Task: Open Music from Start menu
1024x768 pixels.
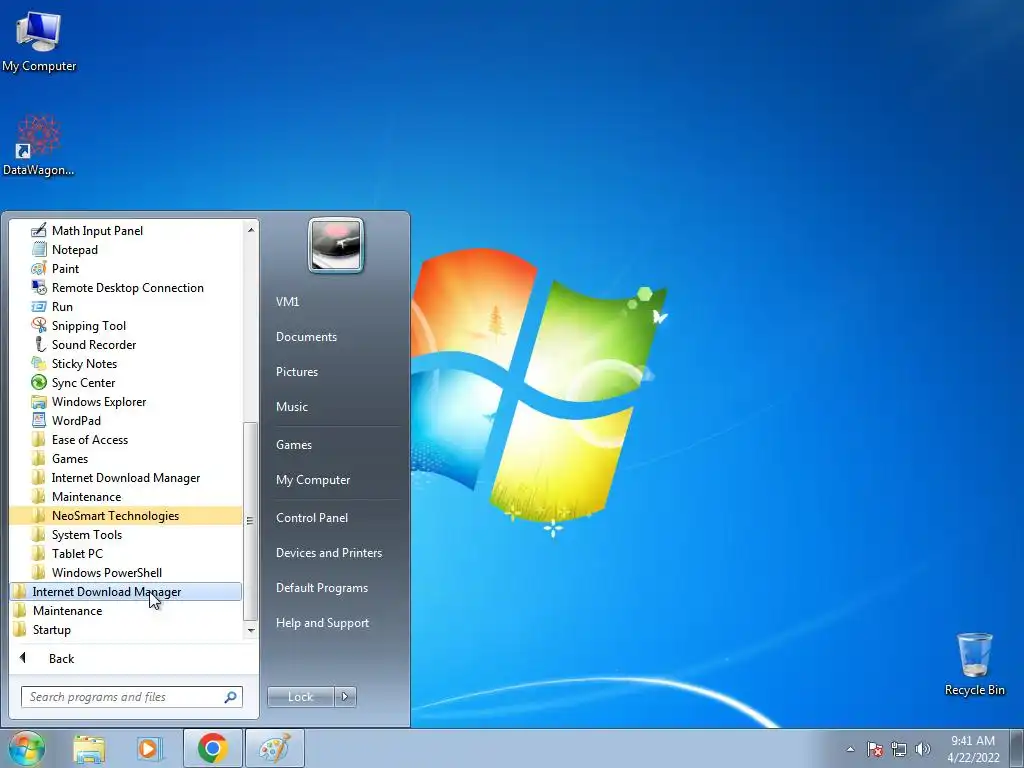Action: pos(291,406)
